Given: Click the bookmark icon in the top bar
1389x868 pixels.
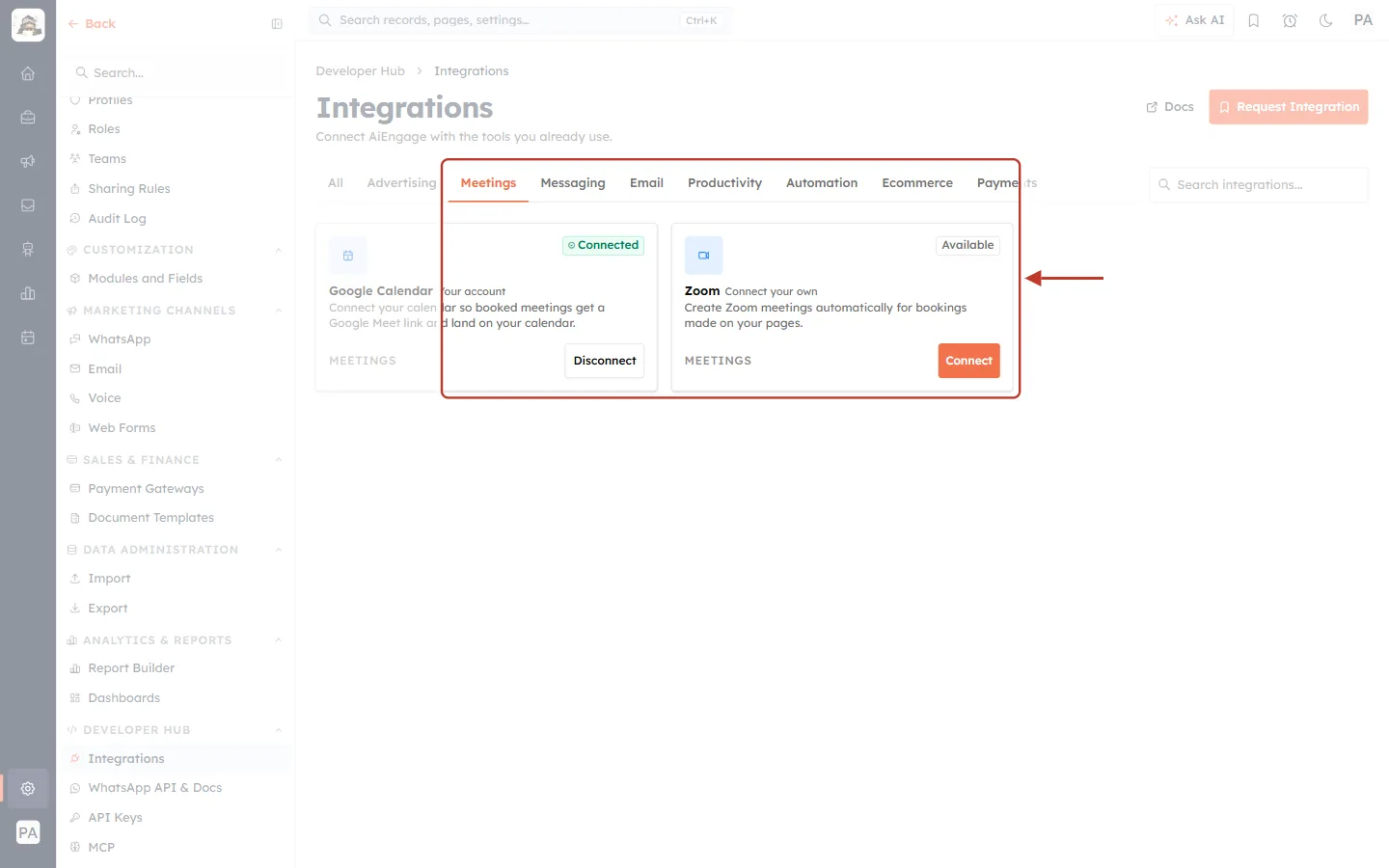Looking at the screenshot, I should tap(1254, 20).
